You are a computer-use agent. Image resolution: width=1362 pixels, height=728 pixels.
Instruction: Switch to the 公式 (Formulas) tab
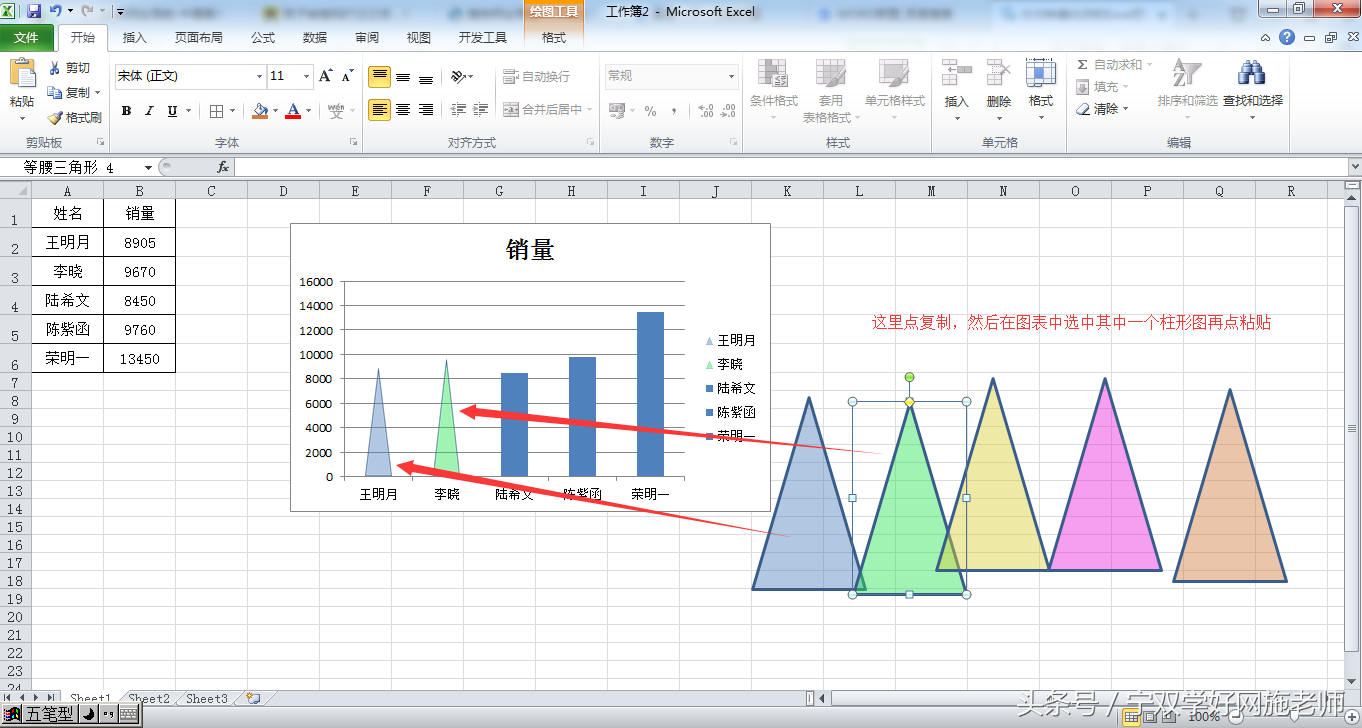(263, 38)
